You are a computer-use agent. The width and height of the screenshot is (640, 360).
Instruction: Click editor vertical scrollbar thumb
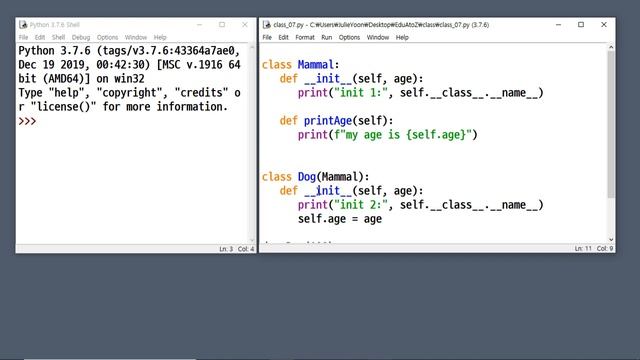coord(611,124)
